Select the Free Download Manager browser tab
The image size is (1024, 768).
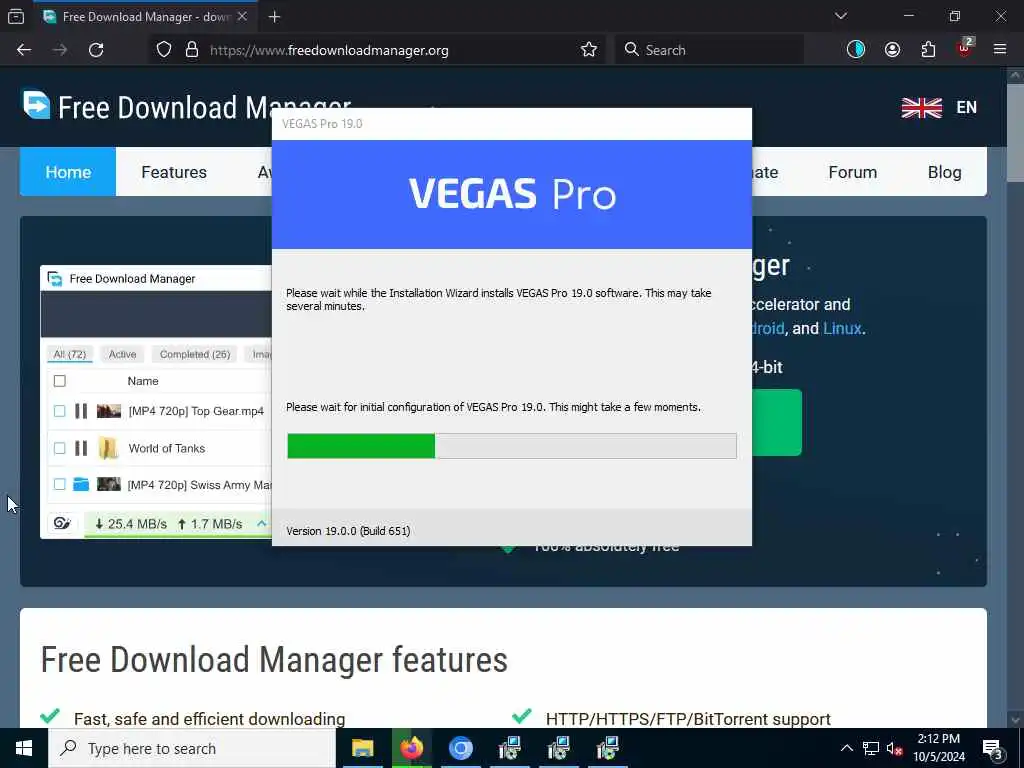(145, 16)
